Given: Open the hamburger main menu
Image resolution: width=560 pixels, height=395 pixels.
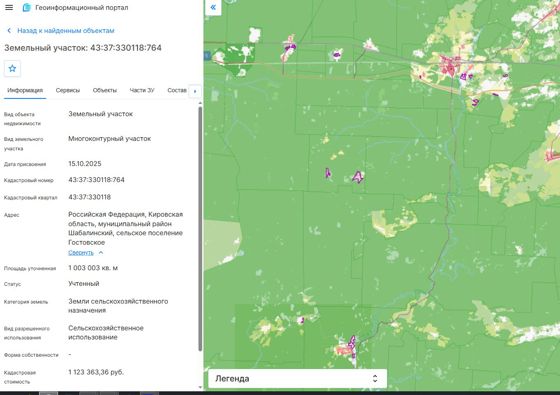Looking at the screenshot, I should point(9,8).
